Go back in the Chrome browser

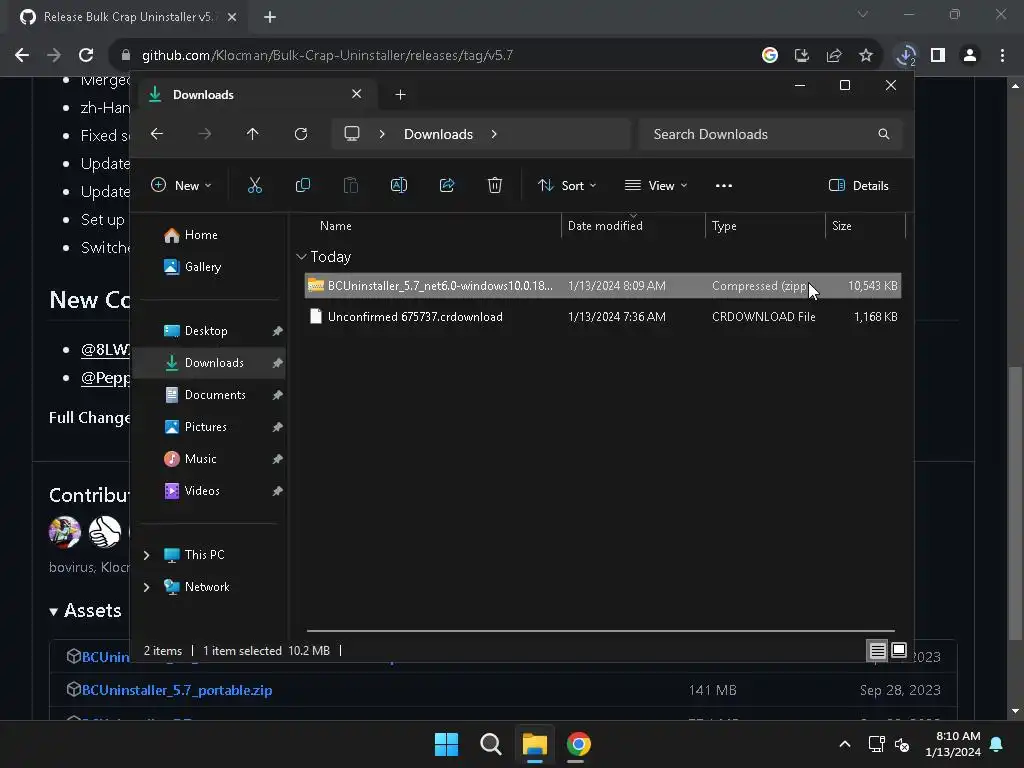(22, 56)
